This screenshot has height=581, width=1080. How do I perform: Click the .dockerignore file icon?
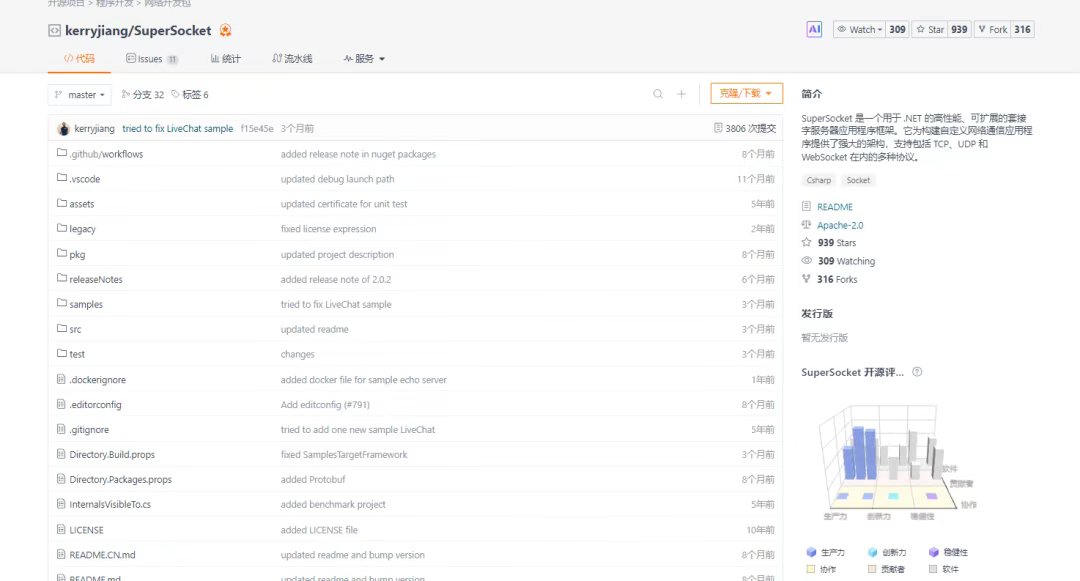tap(61, 379)
